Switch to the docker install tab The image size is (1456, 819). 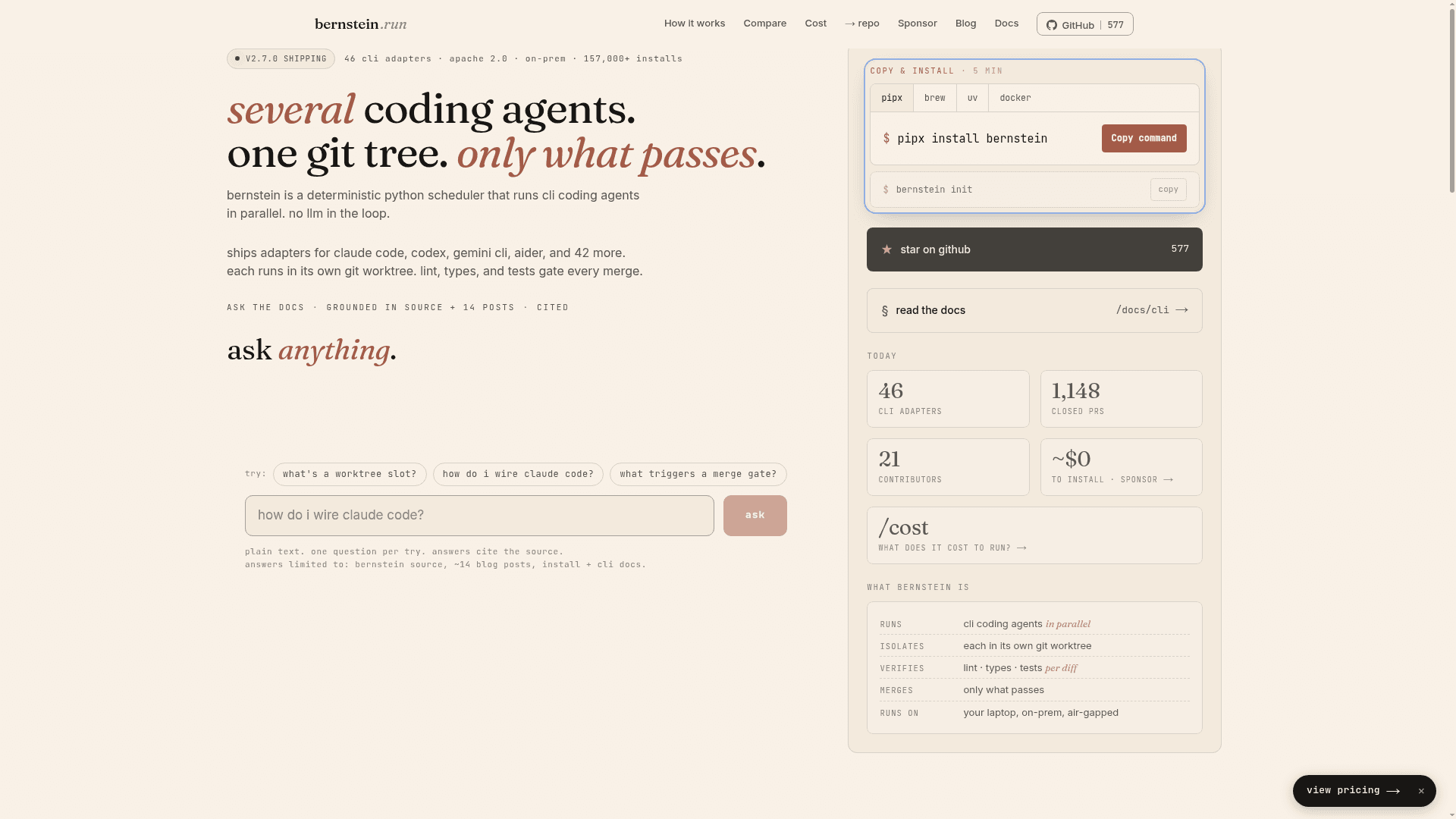coord(1015,98)
